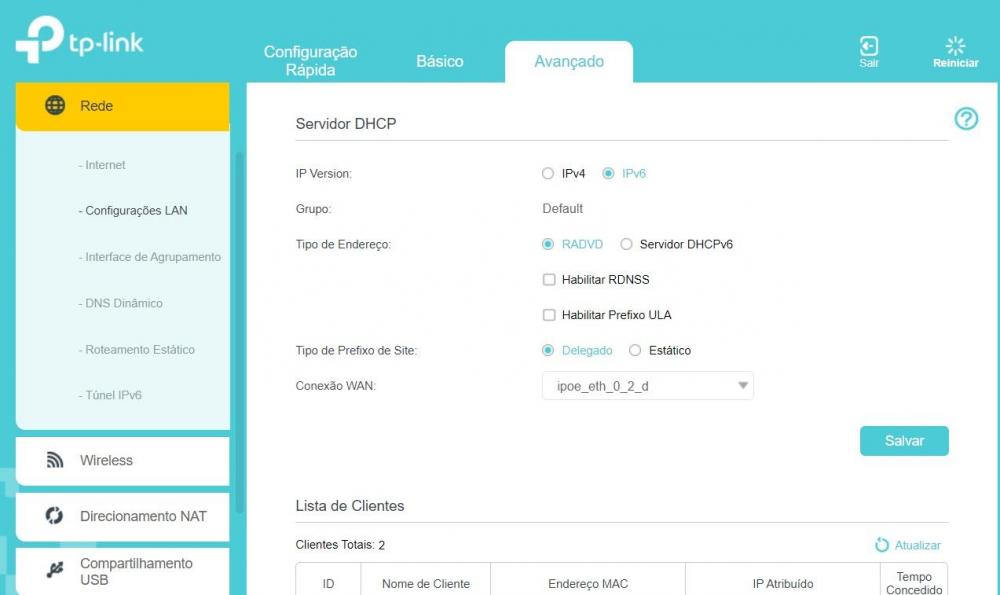Refresh client list with Atualizar icon

[882, 545]
